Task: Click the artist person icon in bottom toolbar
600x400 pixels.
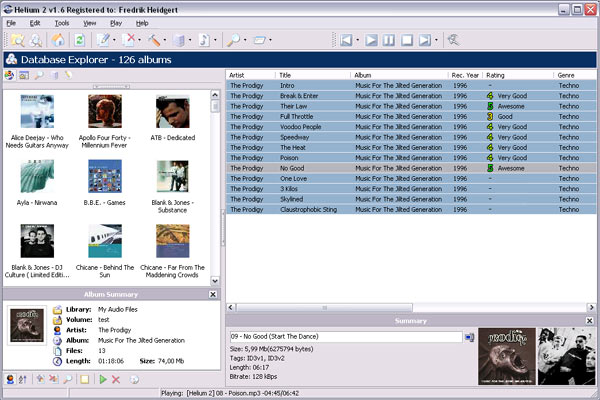Action: (10, 379)
